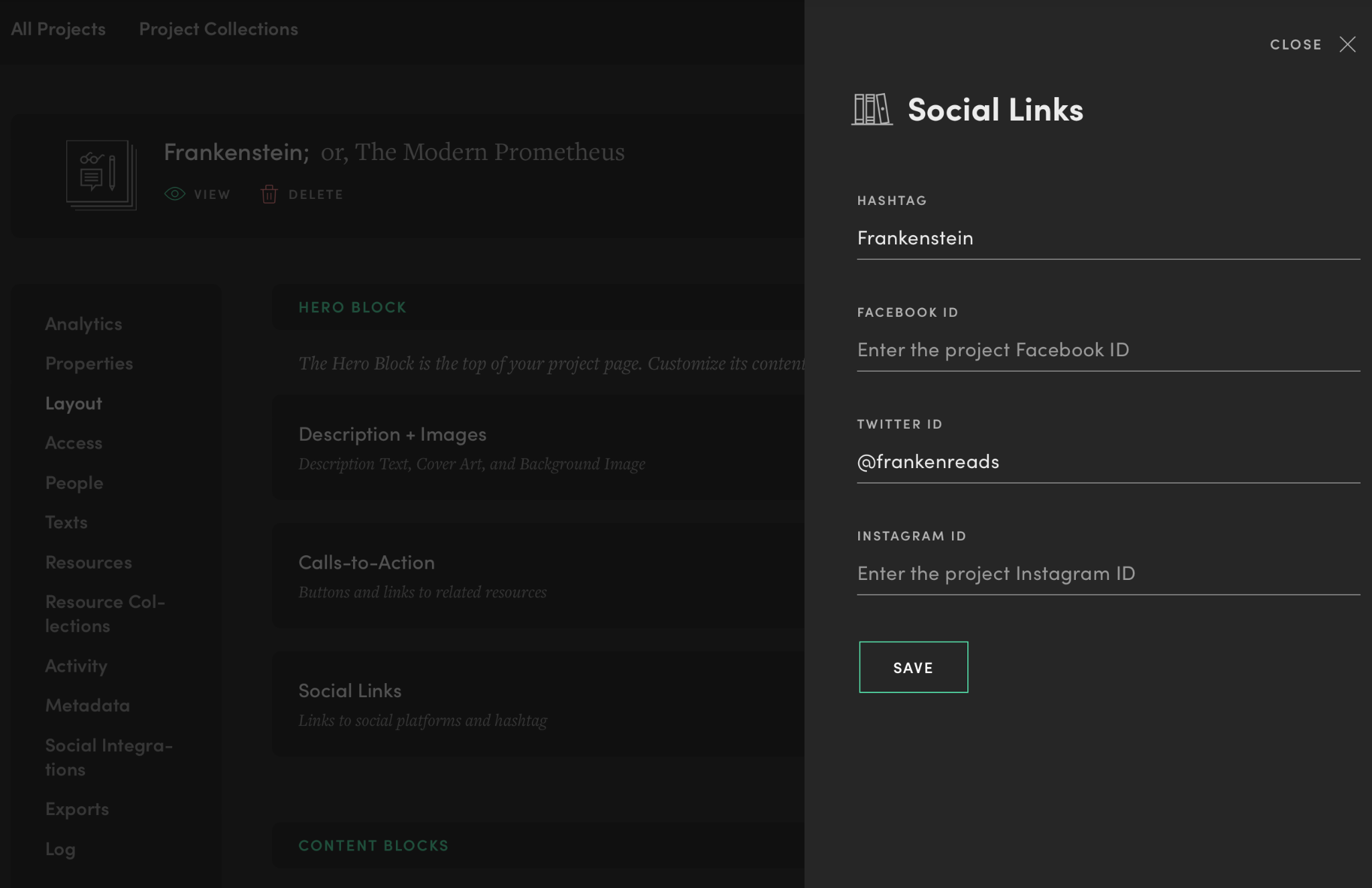
Task: Open the Metadata sidebar item
Action: pyautogui.click(x=88, y=706)
